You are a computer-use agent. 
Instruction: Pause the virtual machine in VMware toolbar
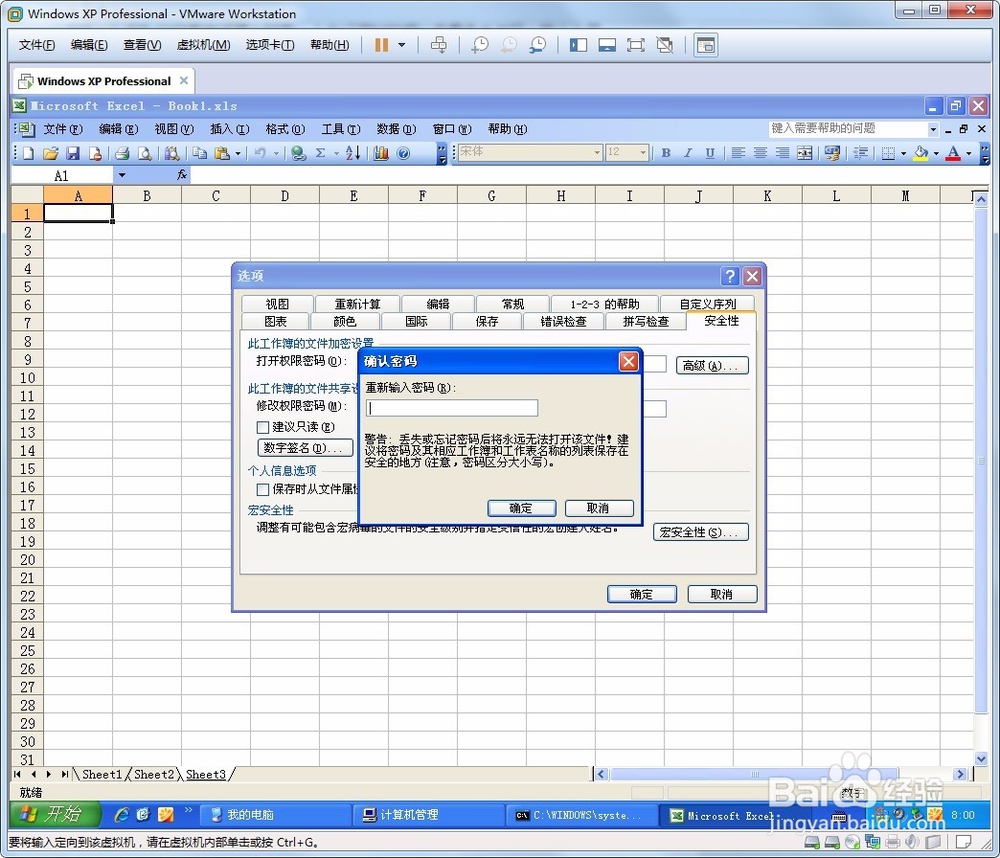(x=381, y=45)
